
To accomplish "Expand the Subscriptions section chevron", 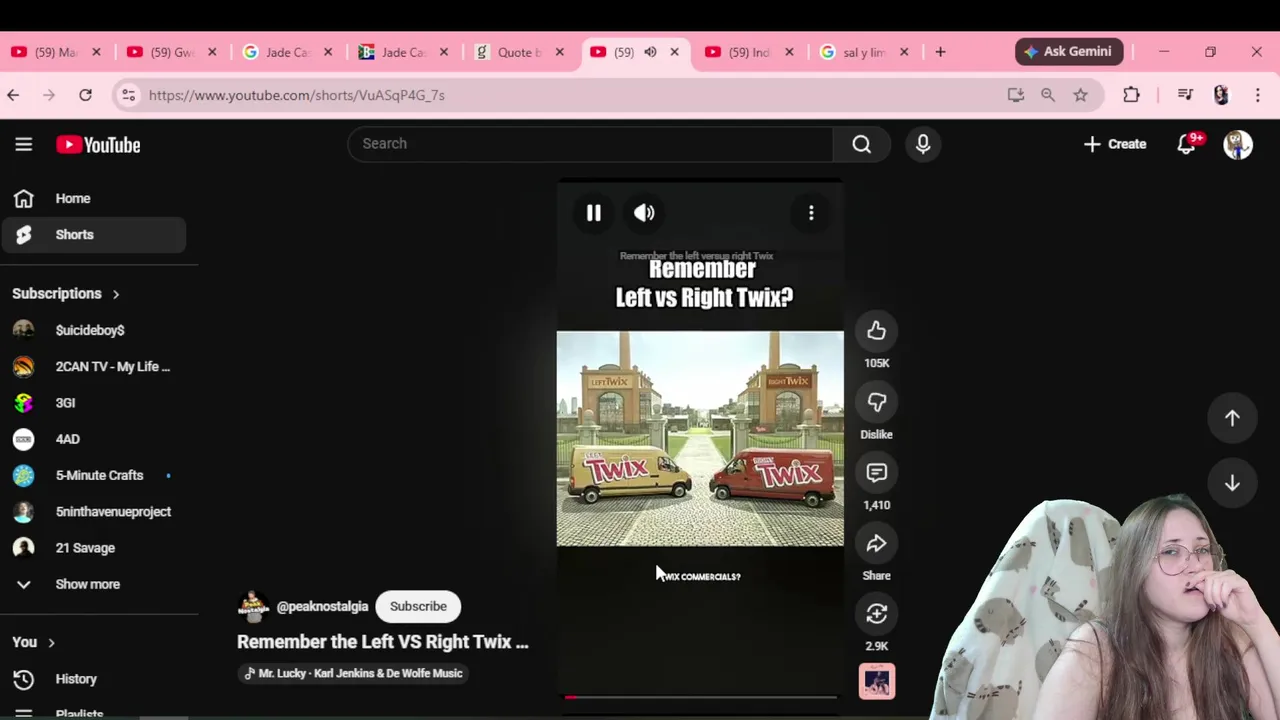I will (x=116, y=294).
